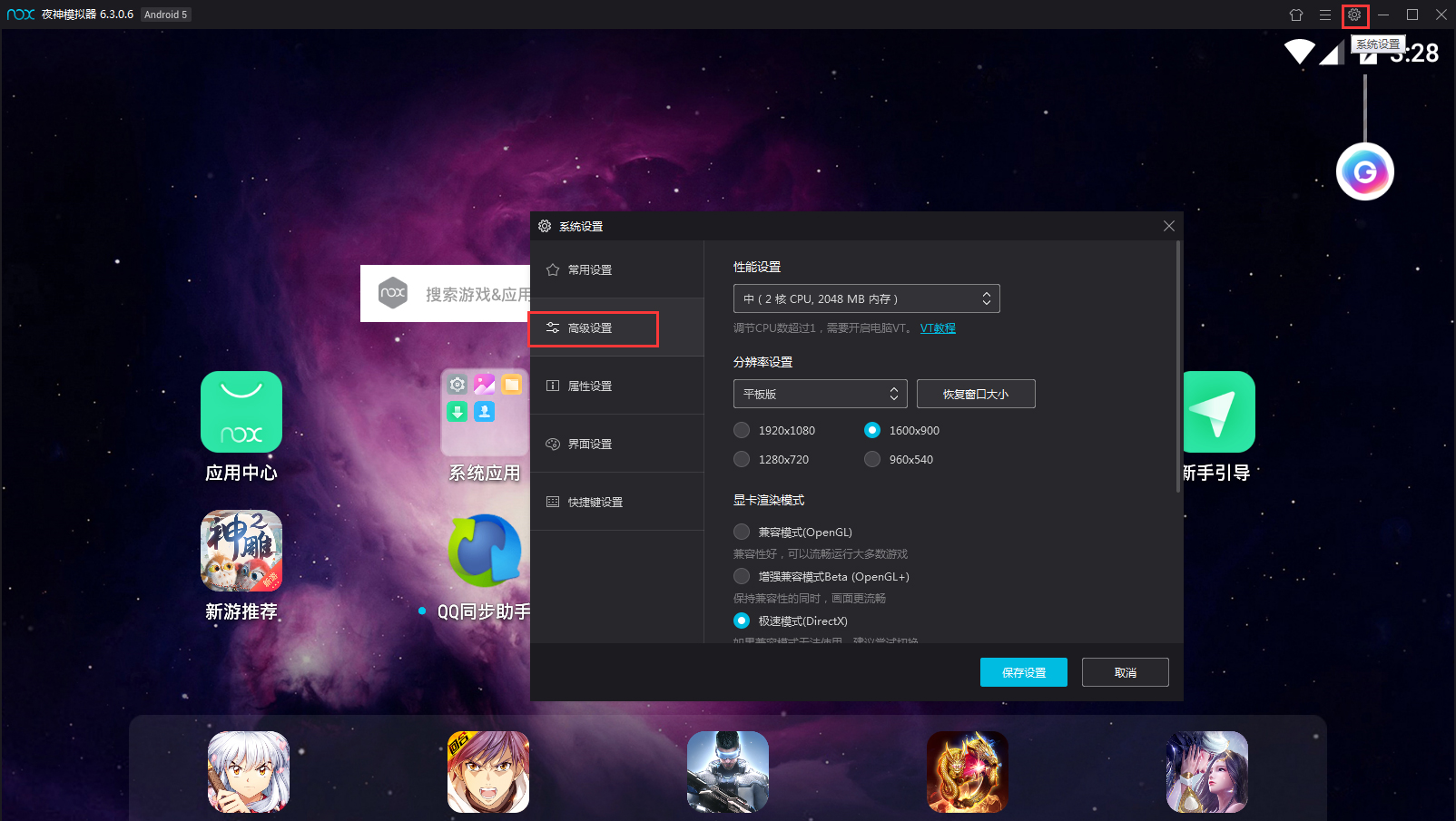
Task: Switch to the 属性设置 settings tab
Action: tap(588, 386)
